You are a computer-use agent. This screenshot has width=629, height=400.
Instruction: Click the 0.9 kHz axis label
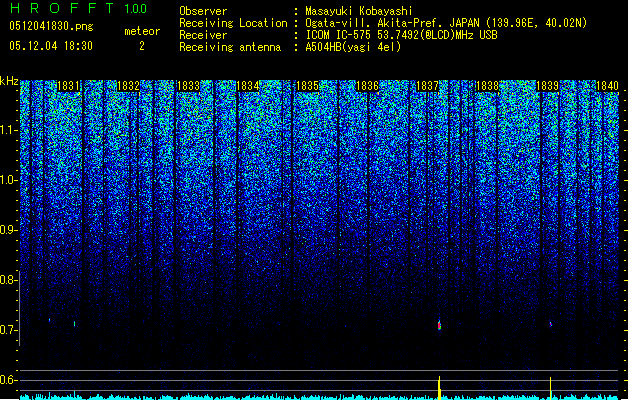[8, 230]
